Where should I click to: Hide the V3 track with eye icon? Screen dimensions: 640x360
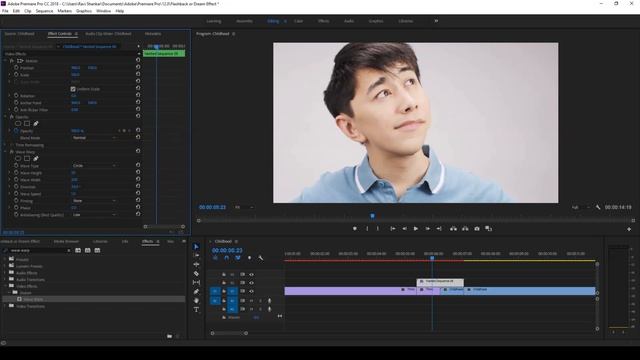pyautogui.click(x=251, y=274)
